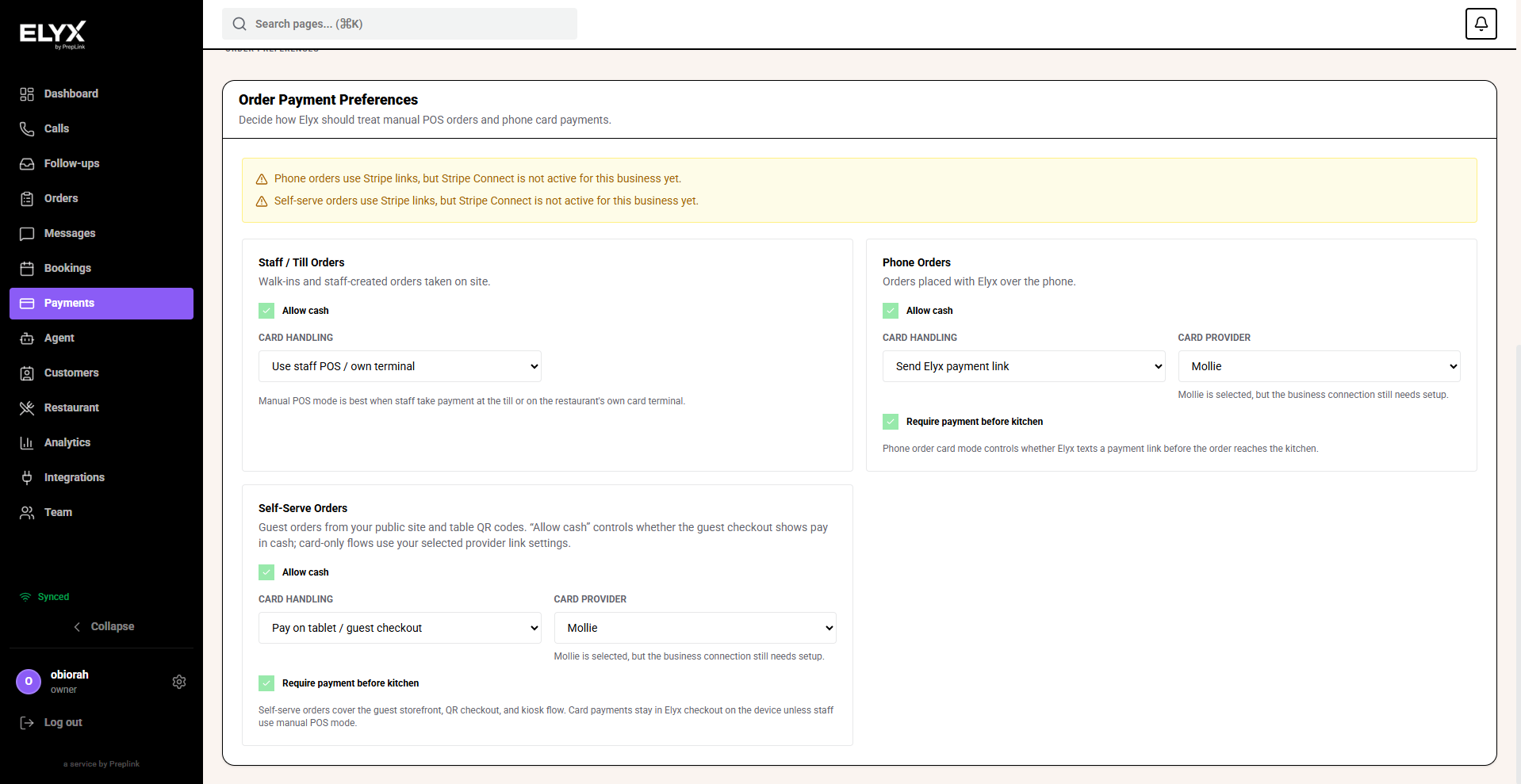
Task: Click the Team people icon
Action: [x=27, y=513]
